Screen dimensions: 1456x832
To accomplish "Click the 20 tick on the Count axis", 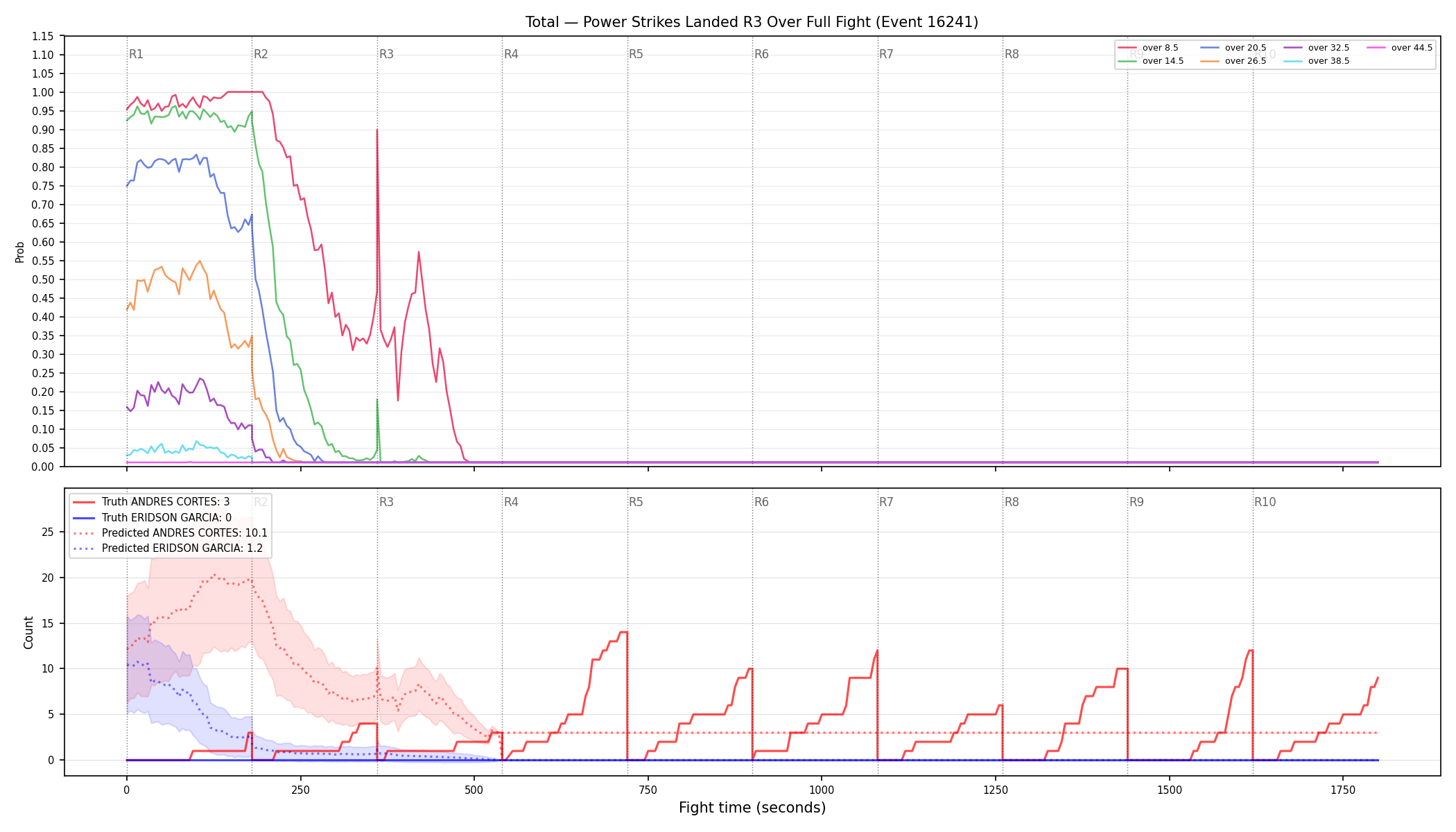I will [48, 578].
